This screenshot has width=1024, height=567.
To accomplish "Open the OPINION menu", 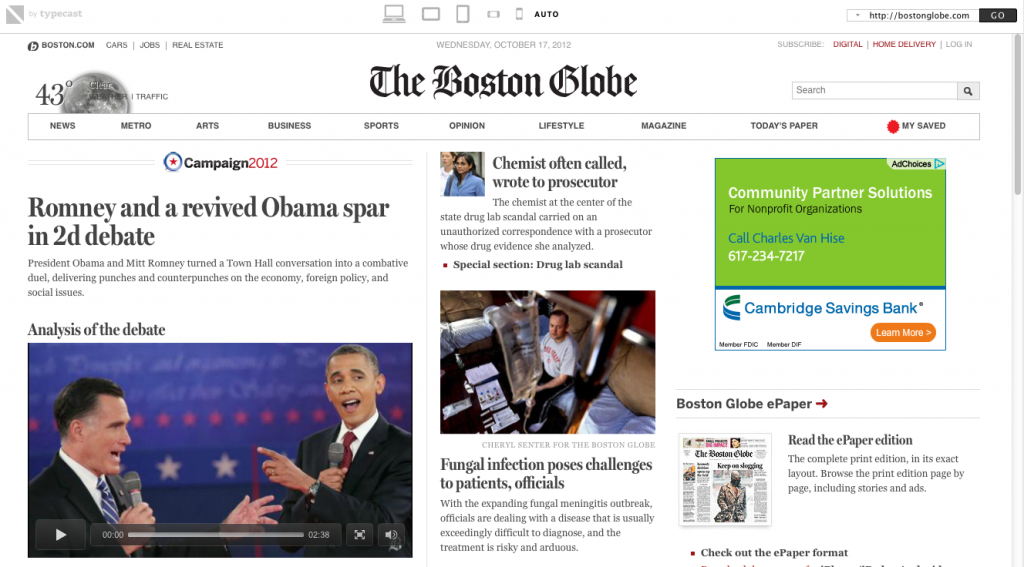I will pyautogui.click(x=467, y=125).
